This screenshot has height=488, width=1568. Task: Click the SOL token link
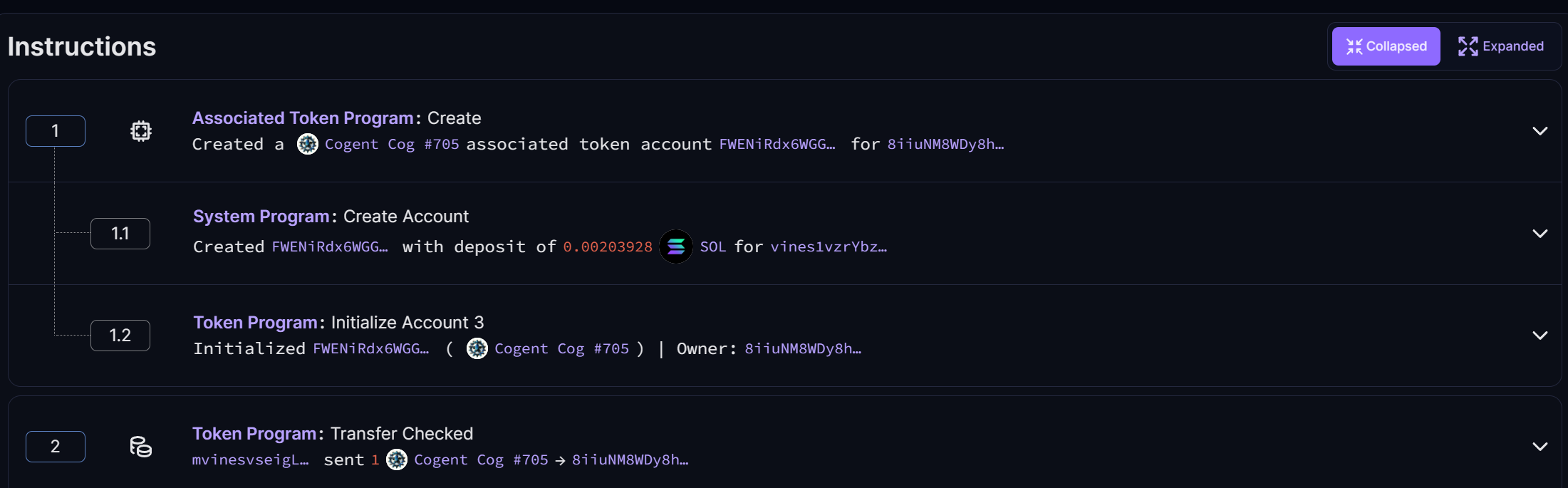[712, 246]
